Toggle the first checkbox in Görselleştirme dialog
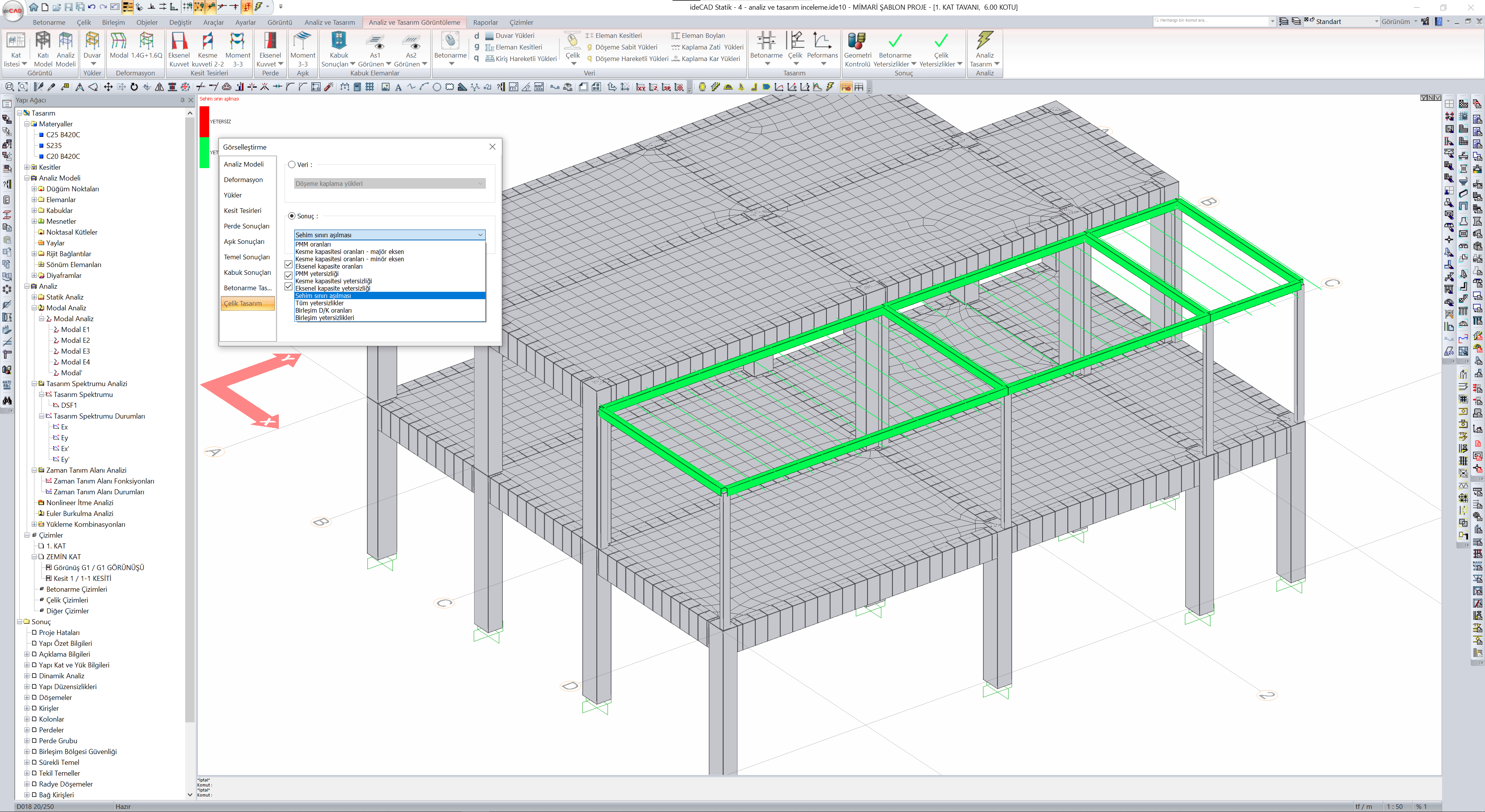Screen dimensions: 1485x812 coord(289,264)
